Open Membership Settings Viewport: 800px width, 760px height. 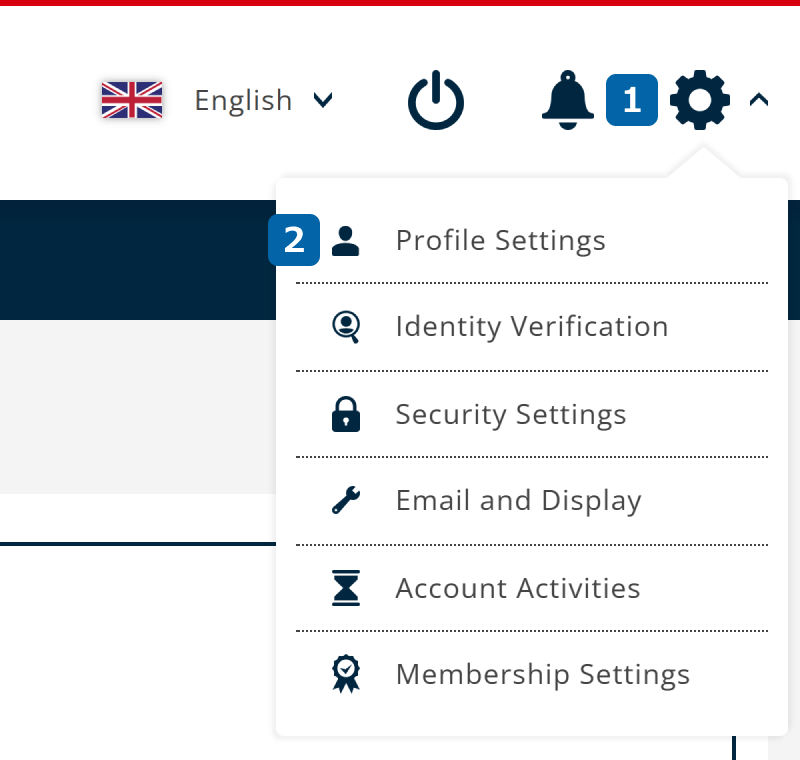(x=542, y=675)
